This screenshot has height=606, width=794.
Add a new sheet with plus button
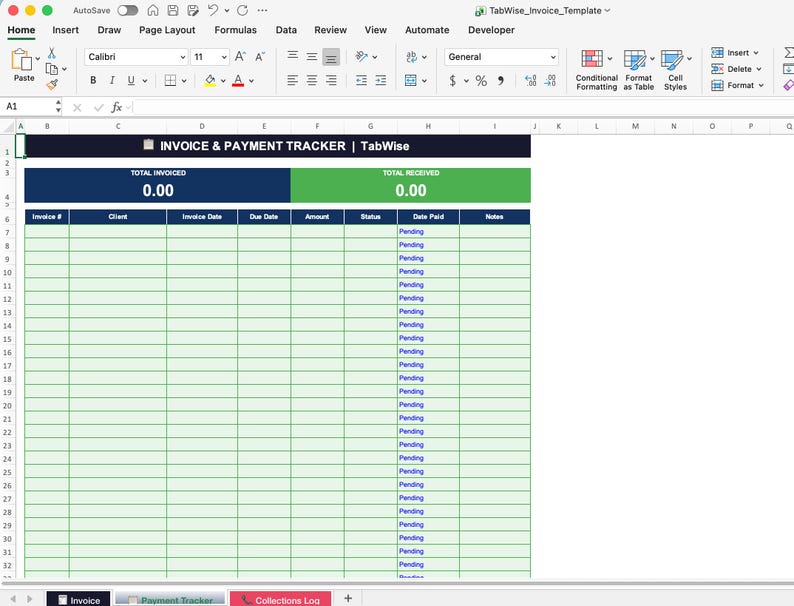[x=348, y=598]
